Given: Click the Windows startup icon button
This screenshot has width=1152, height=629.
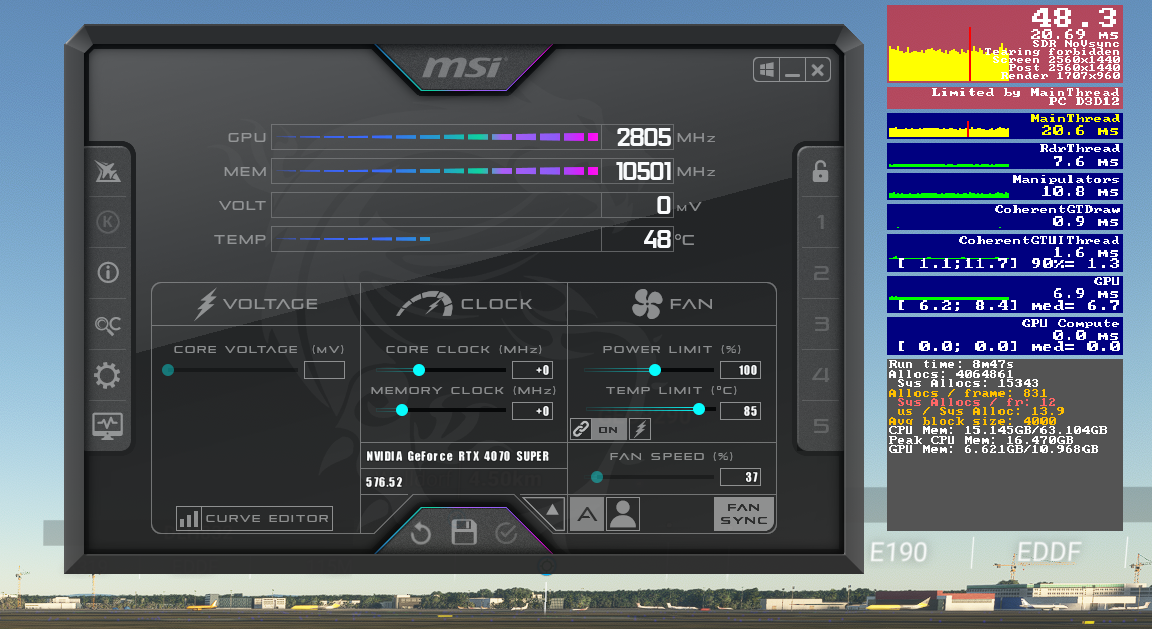Looking at the screenshot, I should pos(766,70).
